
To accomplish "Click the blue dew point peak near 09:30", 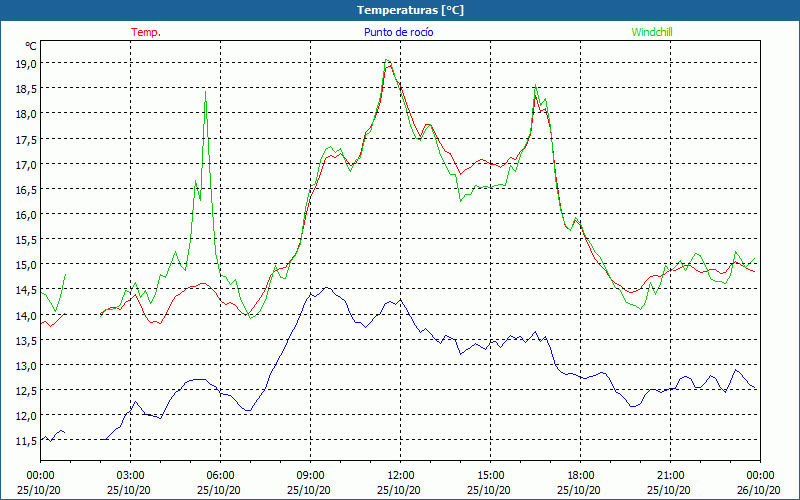I will (327, 288).
